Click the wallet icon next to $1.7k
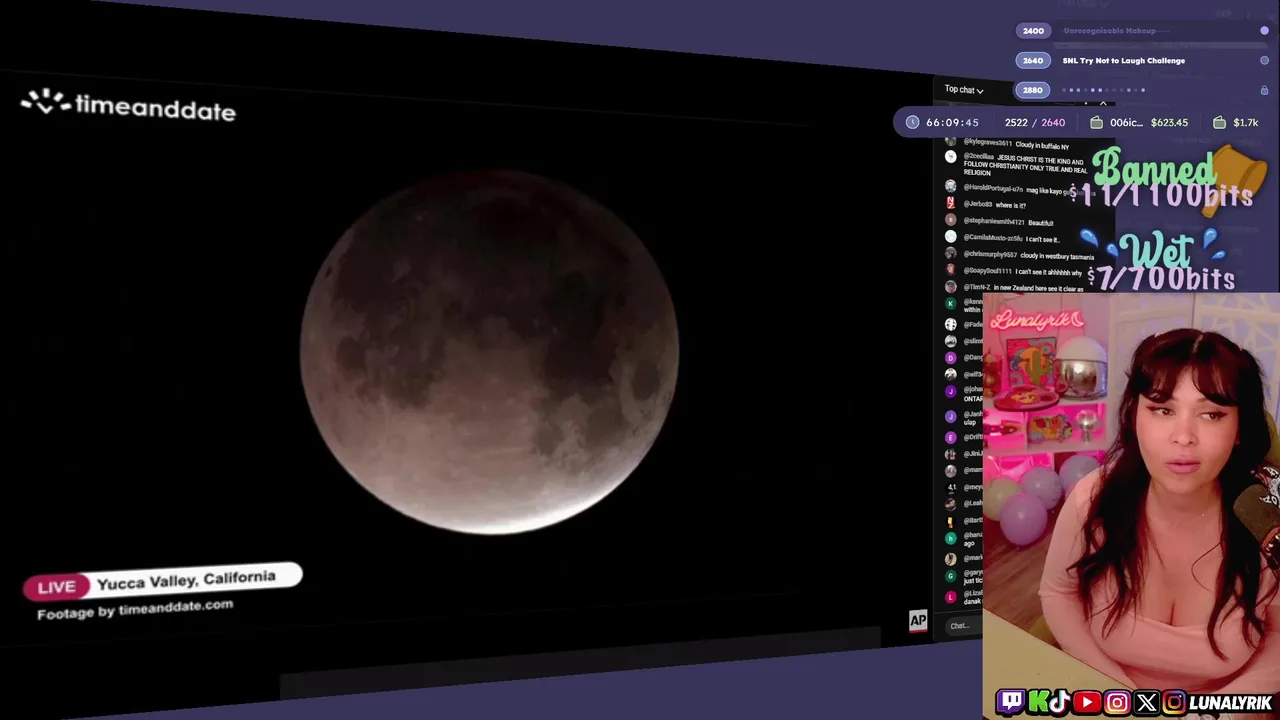Viewport: 1280px width, 720px height. tap(1219, 122)
